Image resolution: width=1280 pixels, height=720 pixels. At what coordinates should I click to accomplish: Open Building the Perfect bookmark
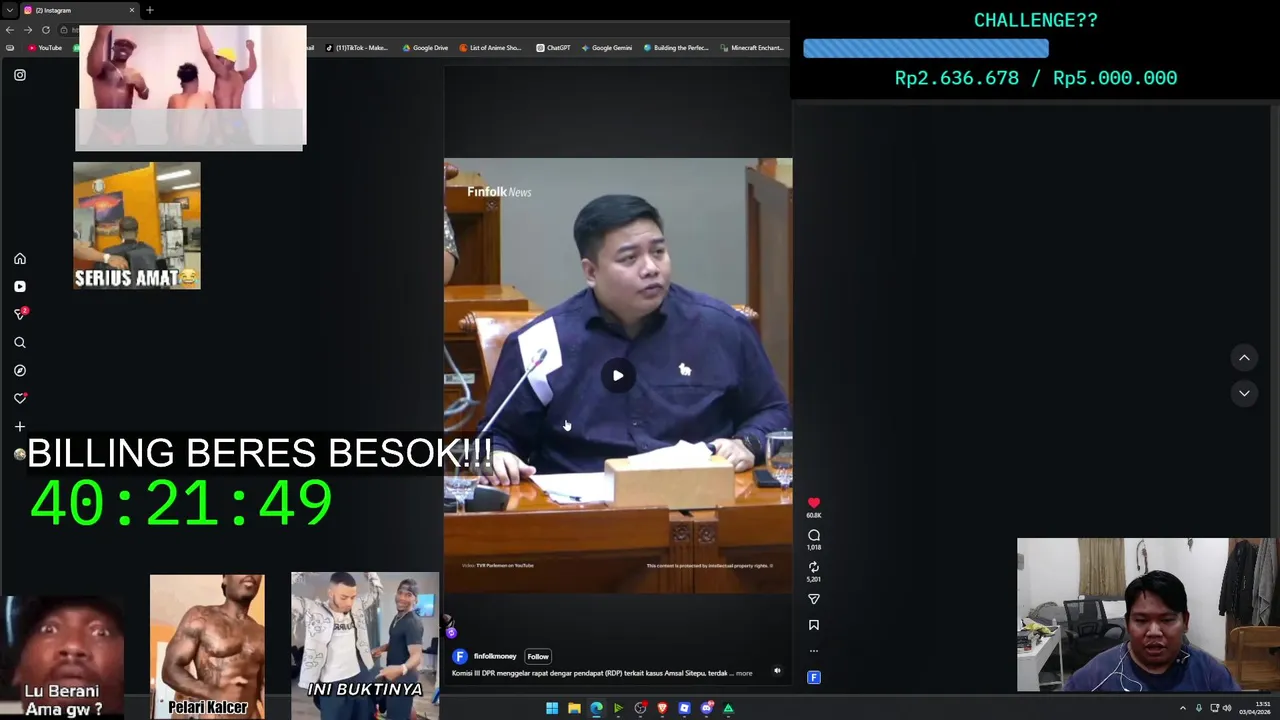pyautogui.click(x=676, y=48)
